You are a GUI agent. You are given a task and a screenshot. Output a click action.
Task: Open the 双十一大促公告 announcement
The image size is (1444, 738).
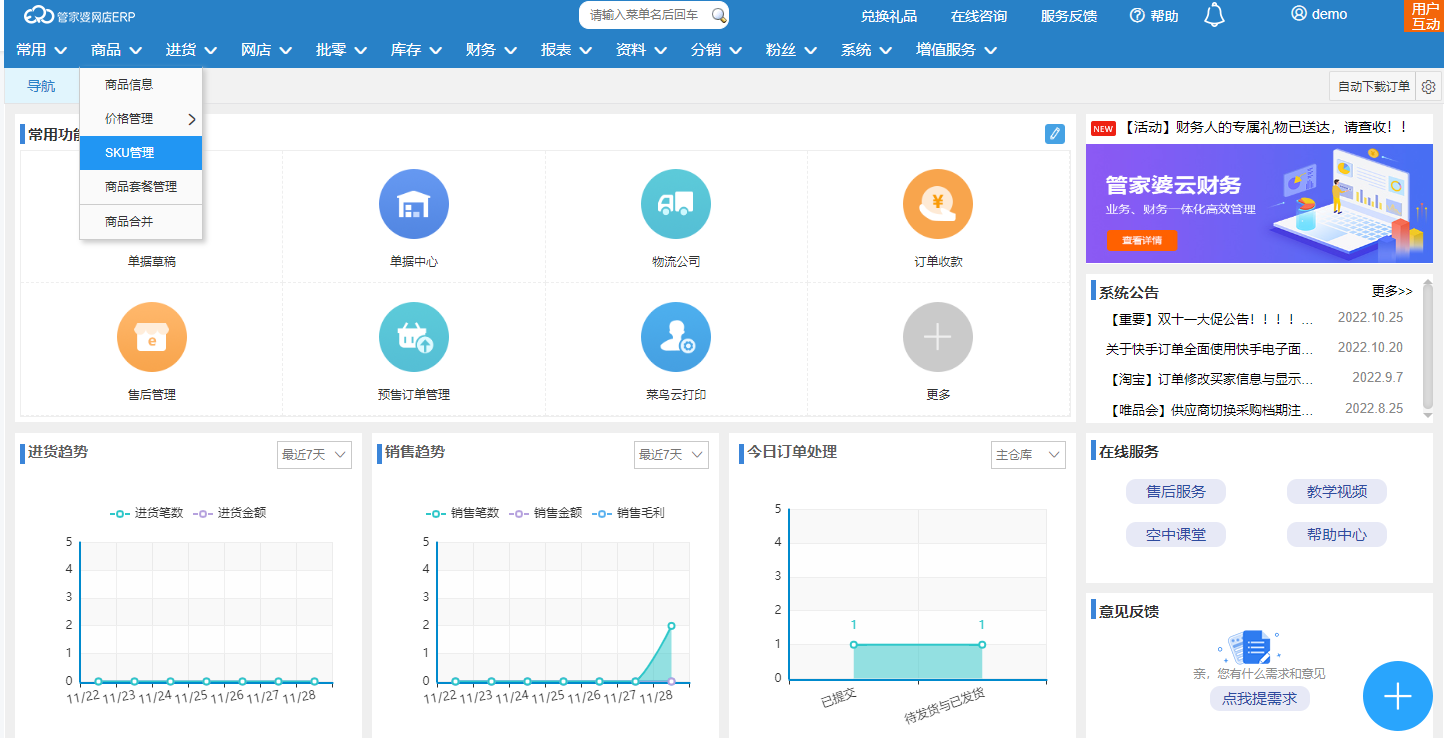[x=1209, y=320]
